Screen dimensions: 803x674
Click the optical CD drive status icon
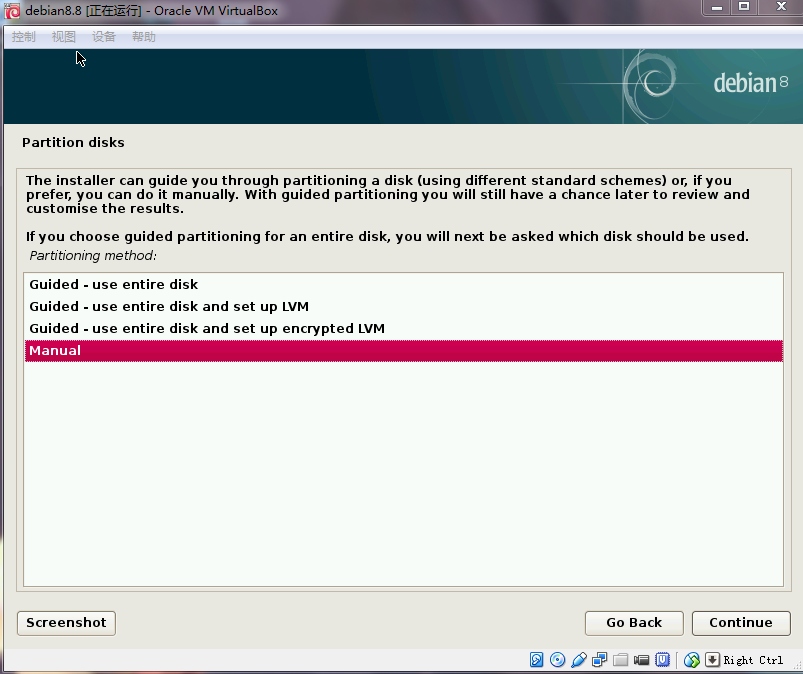coord(558,660)
